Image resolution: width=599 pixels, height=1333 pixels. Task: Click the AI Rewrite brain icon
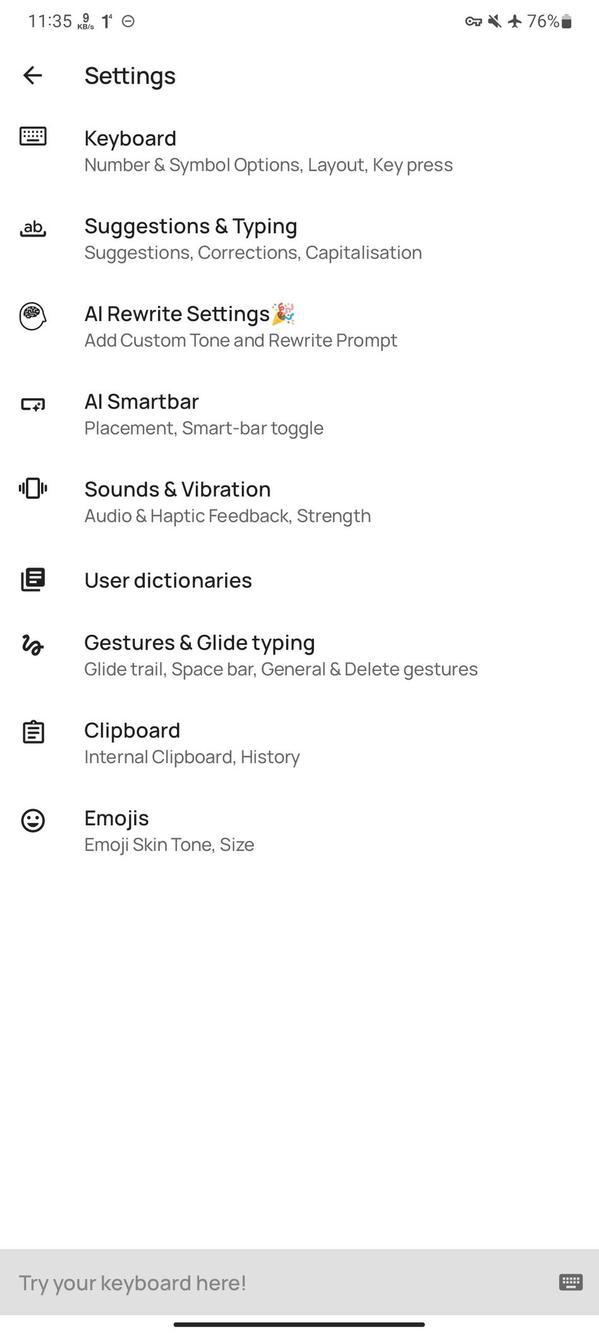pos(33,314)
